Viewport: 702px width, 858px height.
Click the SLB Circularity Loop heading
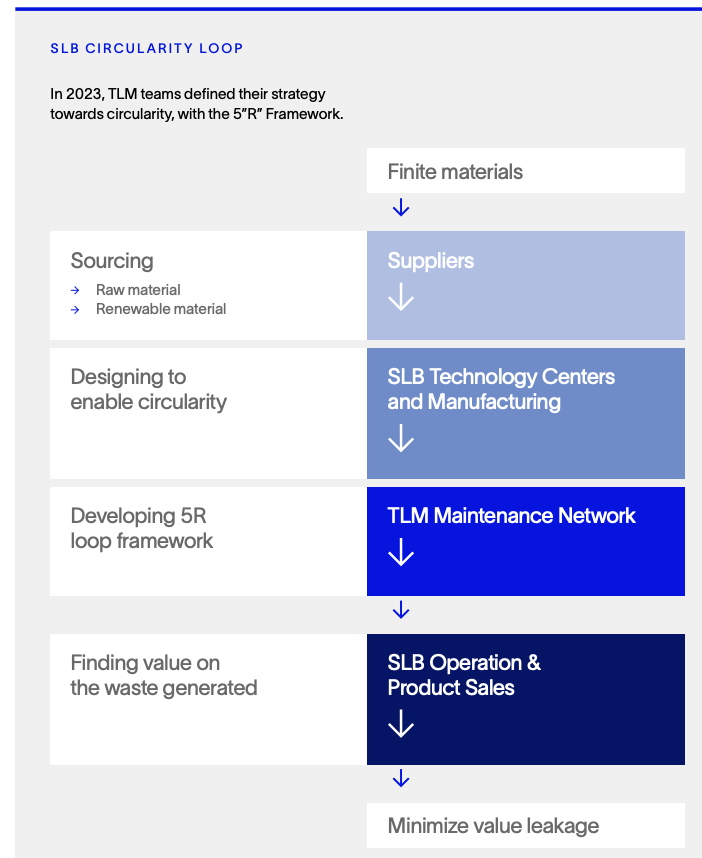(147, 48)
